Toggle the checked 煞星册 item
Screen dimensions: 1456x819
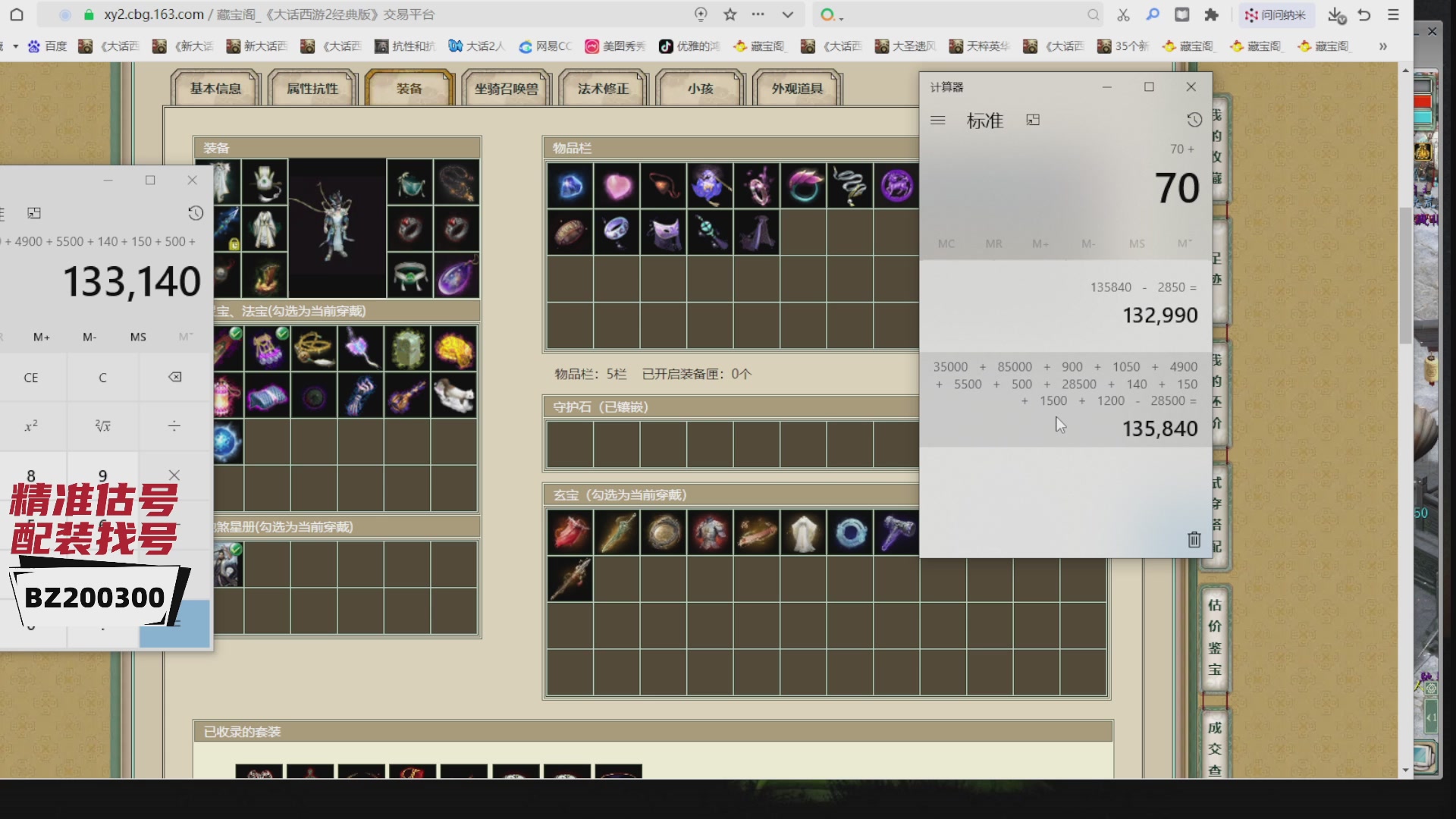tap(227, 564)
